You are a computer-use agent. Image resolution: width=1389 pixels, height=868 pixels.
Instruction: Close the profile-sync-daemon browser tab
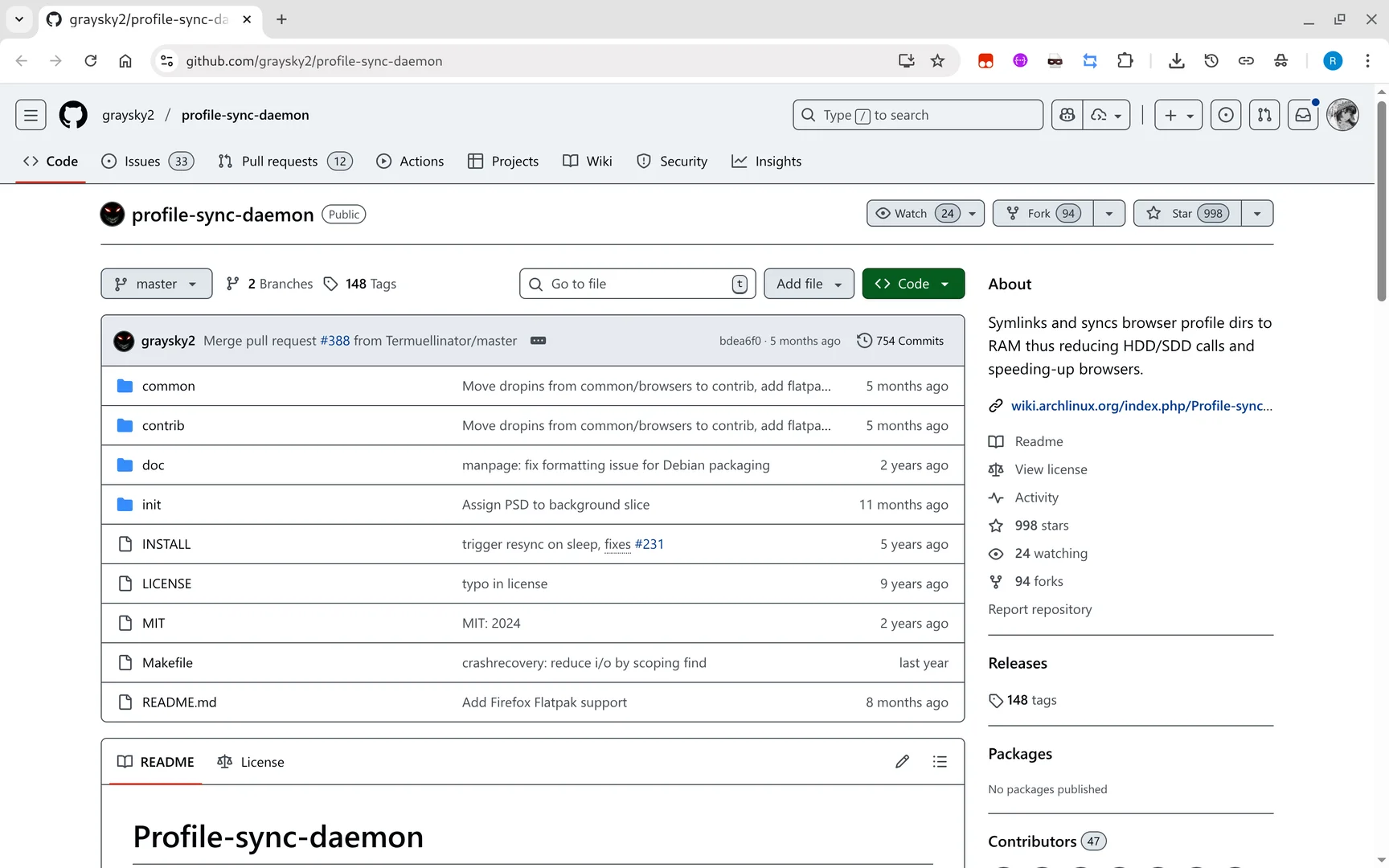pos(247,19)
